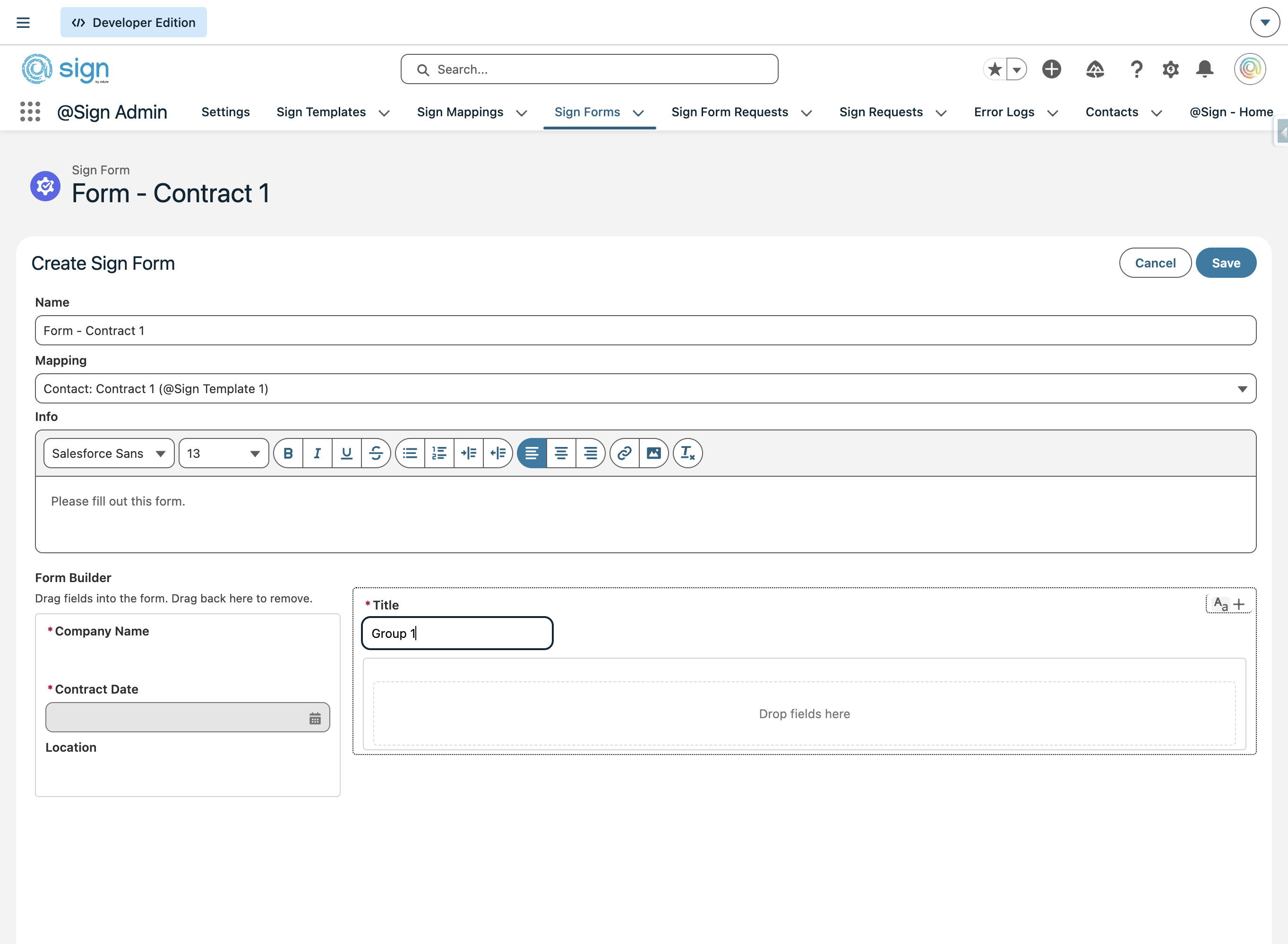1288x944 pixels.
Task: Remove text formatting
Action: coord(687,453)
